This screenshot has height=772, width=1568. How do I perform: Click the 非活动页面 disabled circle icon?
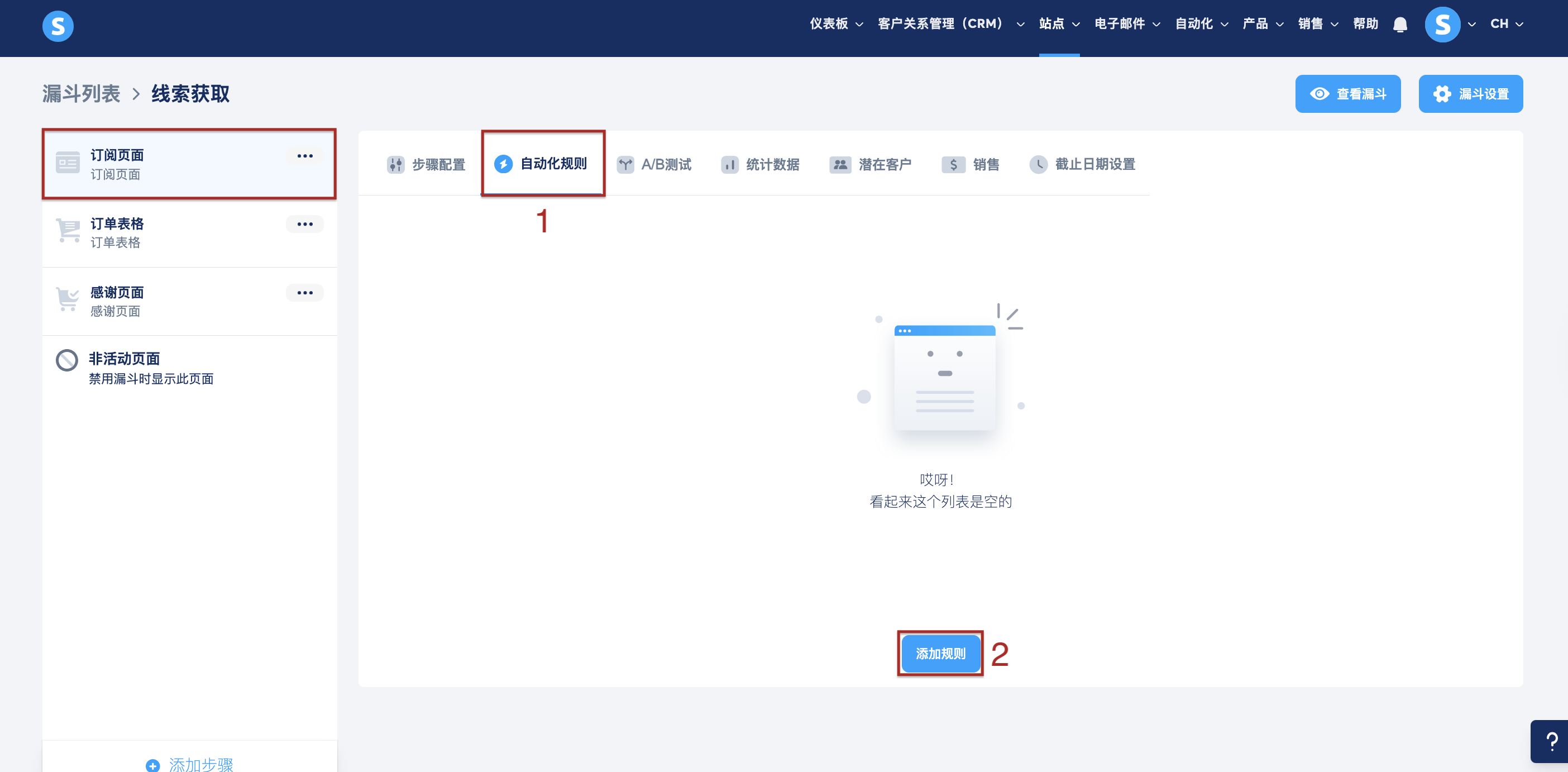67,360
